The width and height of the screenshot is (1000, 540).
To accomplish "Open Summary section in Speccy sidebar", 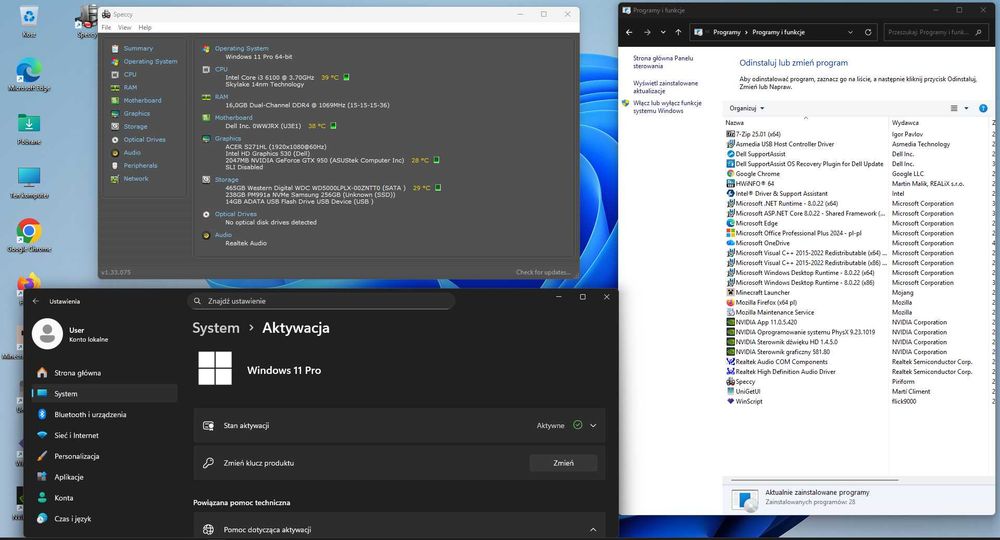I will click(138, 48).
